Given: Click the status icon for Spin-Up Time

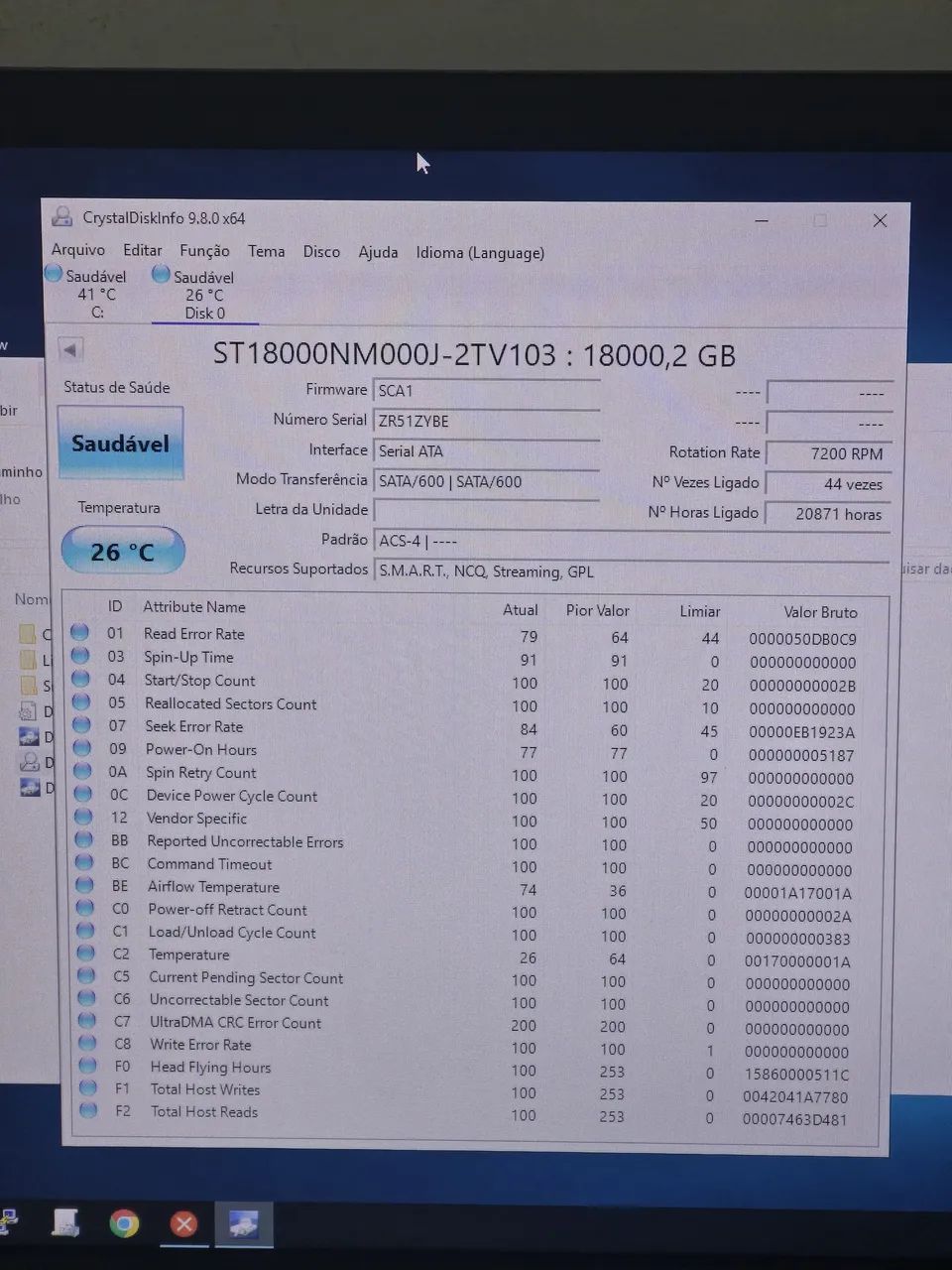Looking at the screenshot, I should [80, 656].
